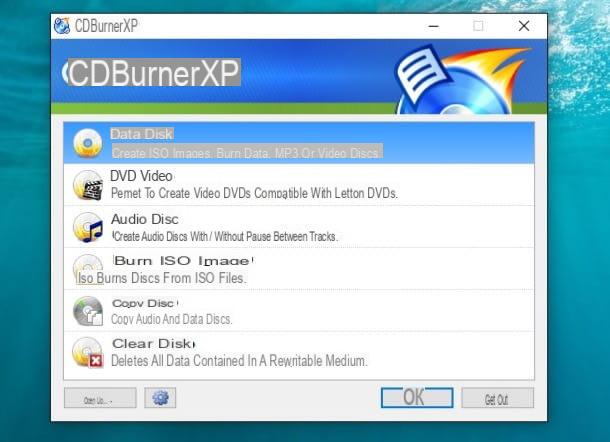Click the Copy Disc icon
Viewport: 610px width, 442px height.
pos(87,311)
